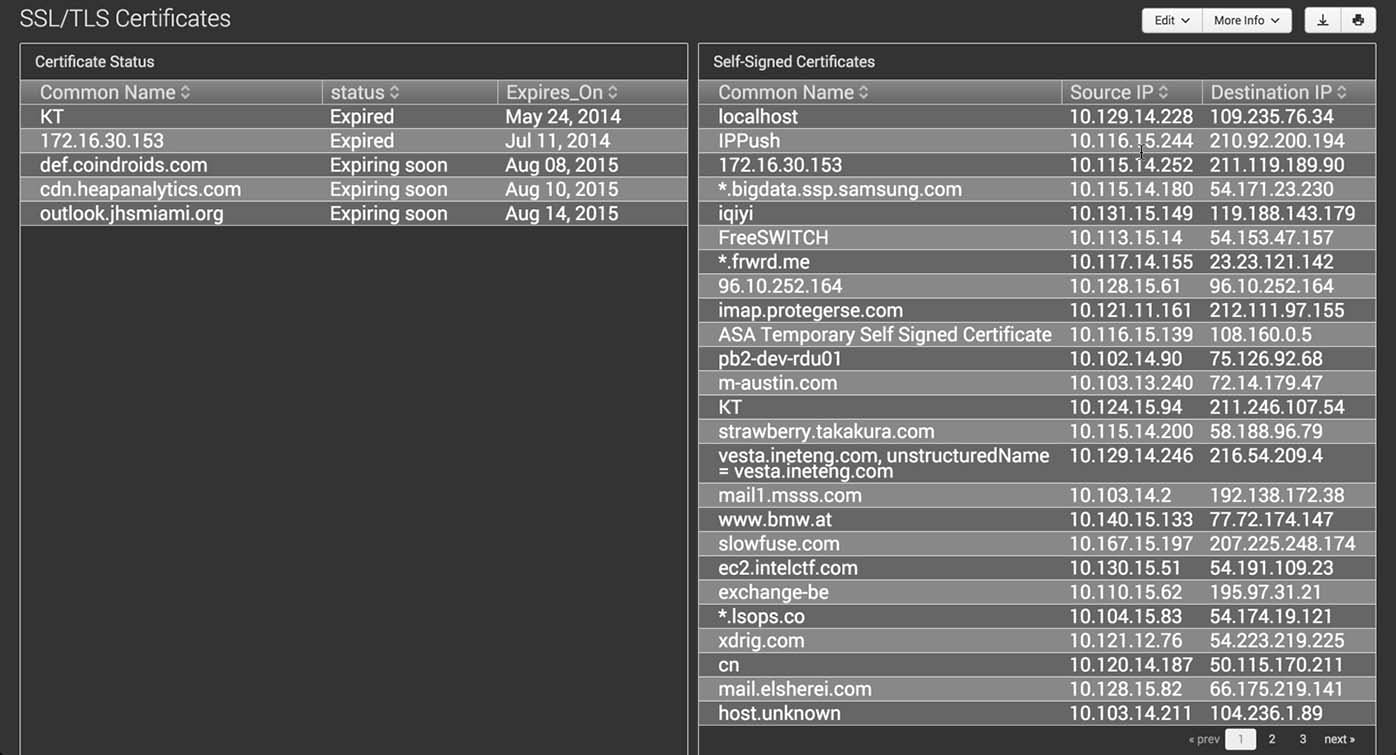Click the Aug 14, 2015 expiry cell
This screenshot has width=1396, height=755.
[x=562, y=213]
